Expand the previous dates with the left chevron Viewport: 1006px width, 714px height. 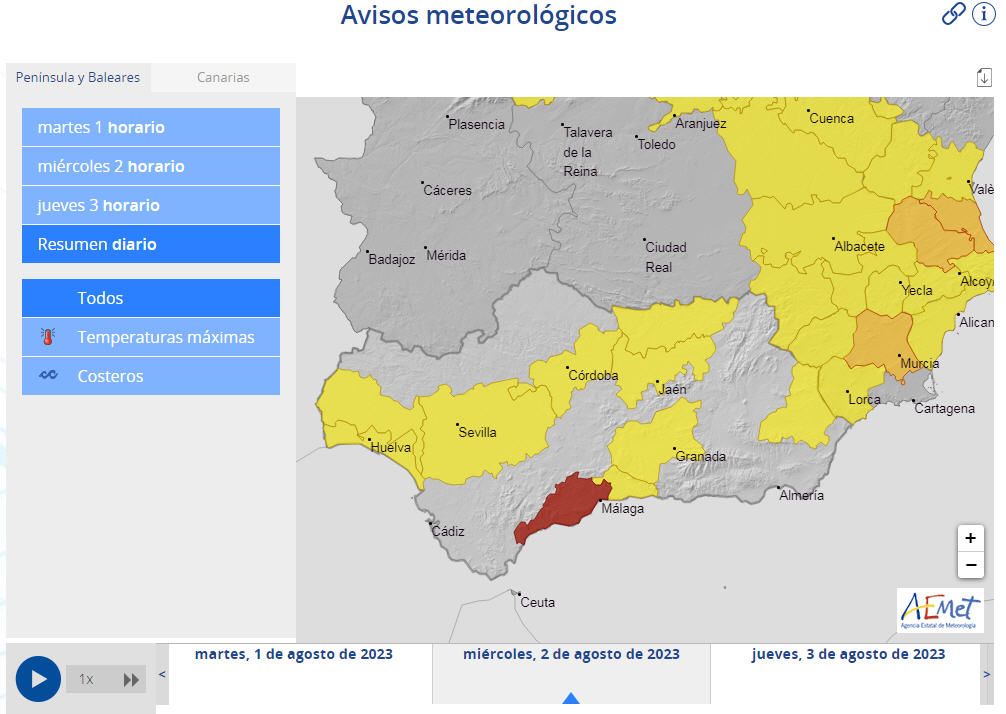162,673
